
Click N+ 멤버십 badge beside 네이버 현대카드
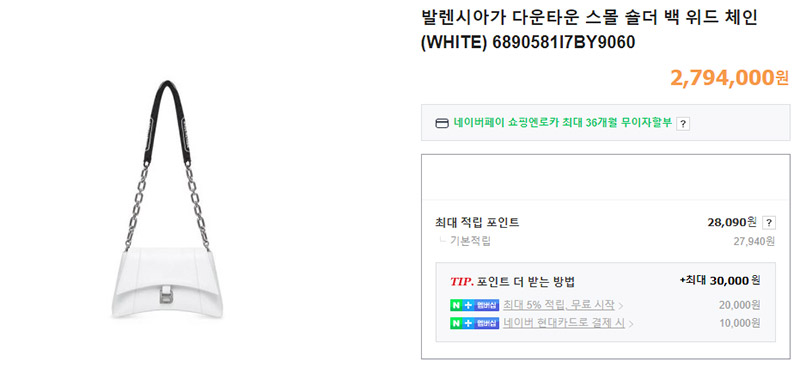tap(474, 323)
